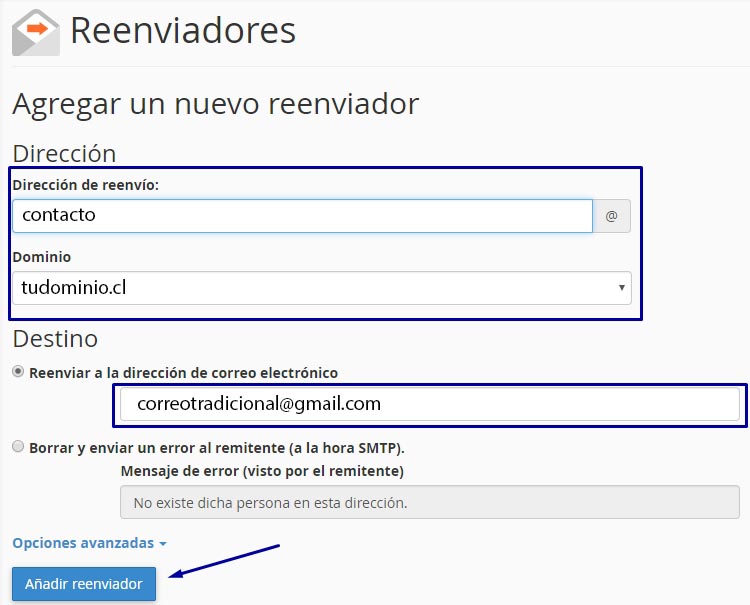
Task: Click the @ symbol addon
Action: [x=611, y=216]
